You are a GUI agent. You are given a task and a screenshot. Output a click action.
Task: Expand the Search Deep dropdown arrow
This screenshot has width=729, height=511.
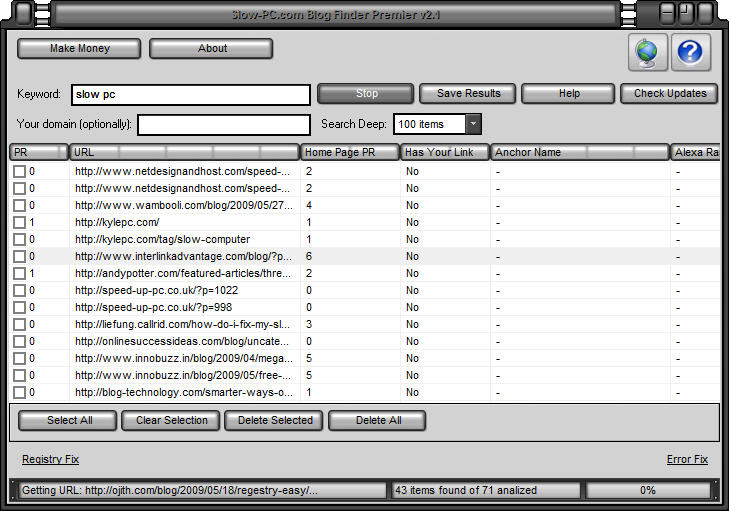473,124
